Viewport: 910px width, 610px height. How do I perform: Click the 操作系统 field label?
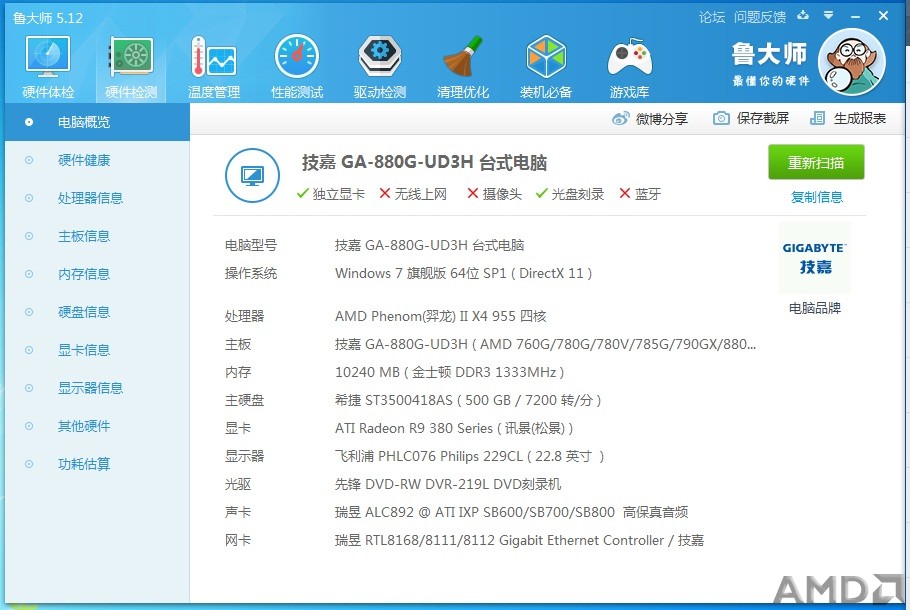coord(251,273)
